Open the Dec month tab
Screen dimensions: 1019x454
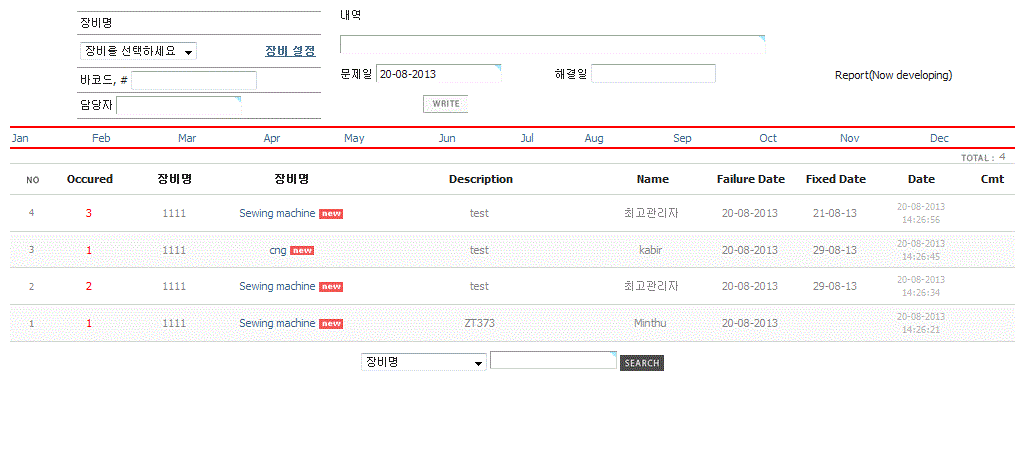pos(939,138)
